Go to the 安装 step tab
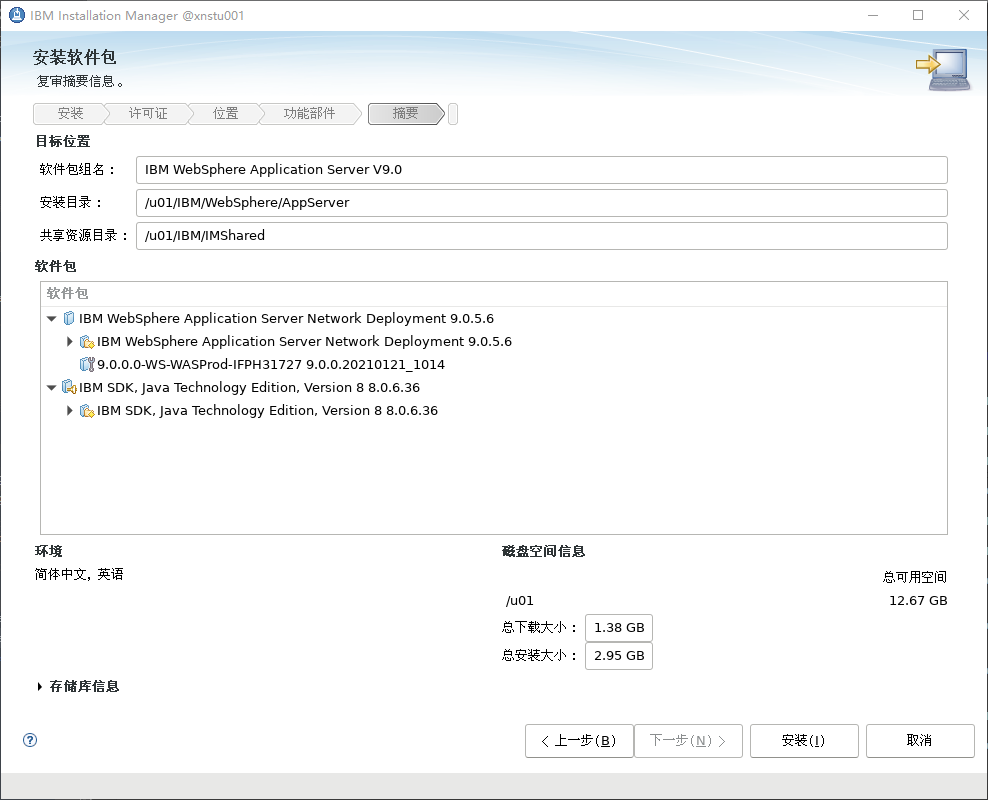This screenshot has width=988, height=800. 70,113
